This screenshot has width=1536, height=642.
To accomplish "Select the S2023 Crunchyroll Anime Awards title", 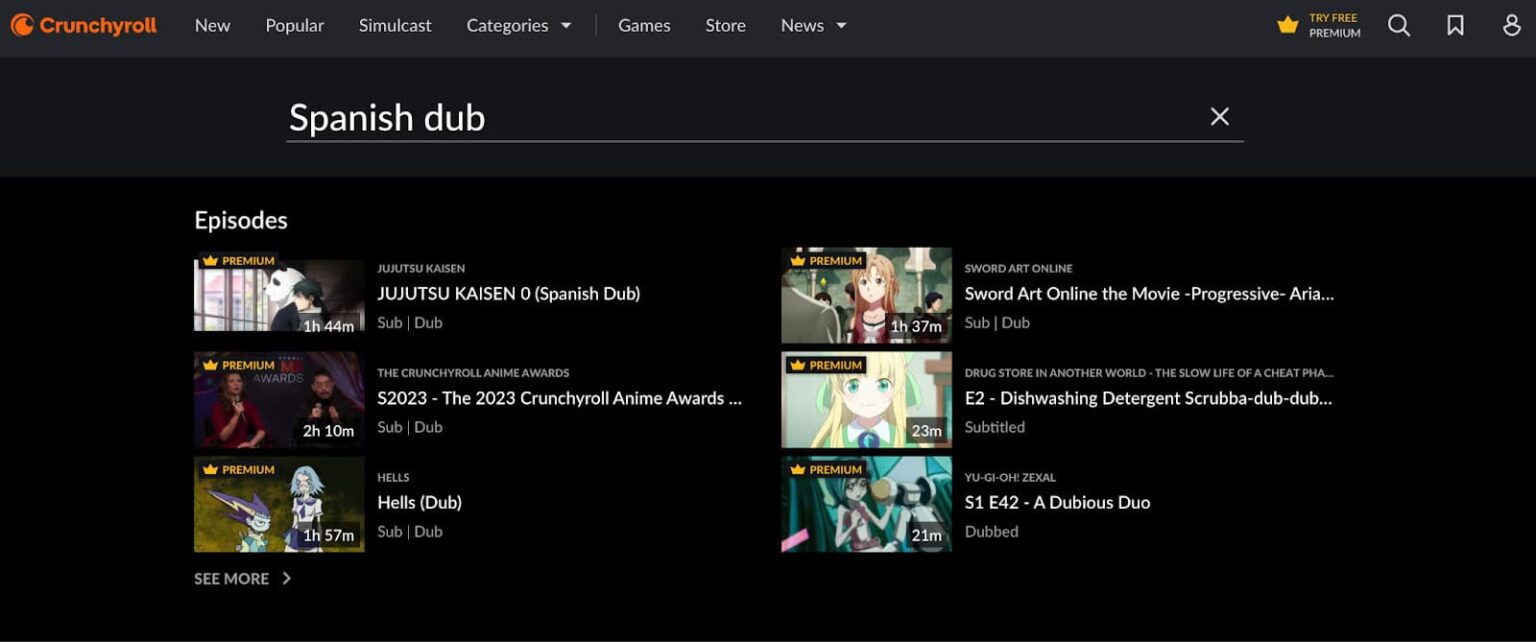I will [x=560, y=398].
